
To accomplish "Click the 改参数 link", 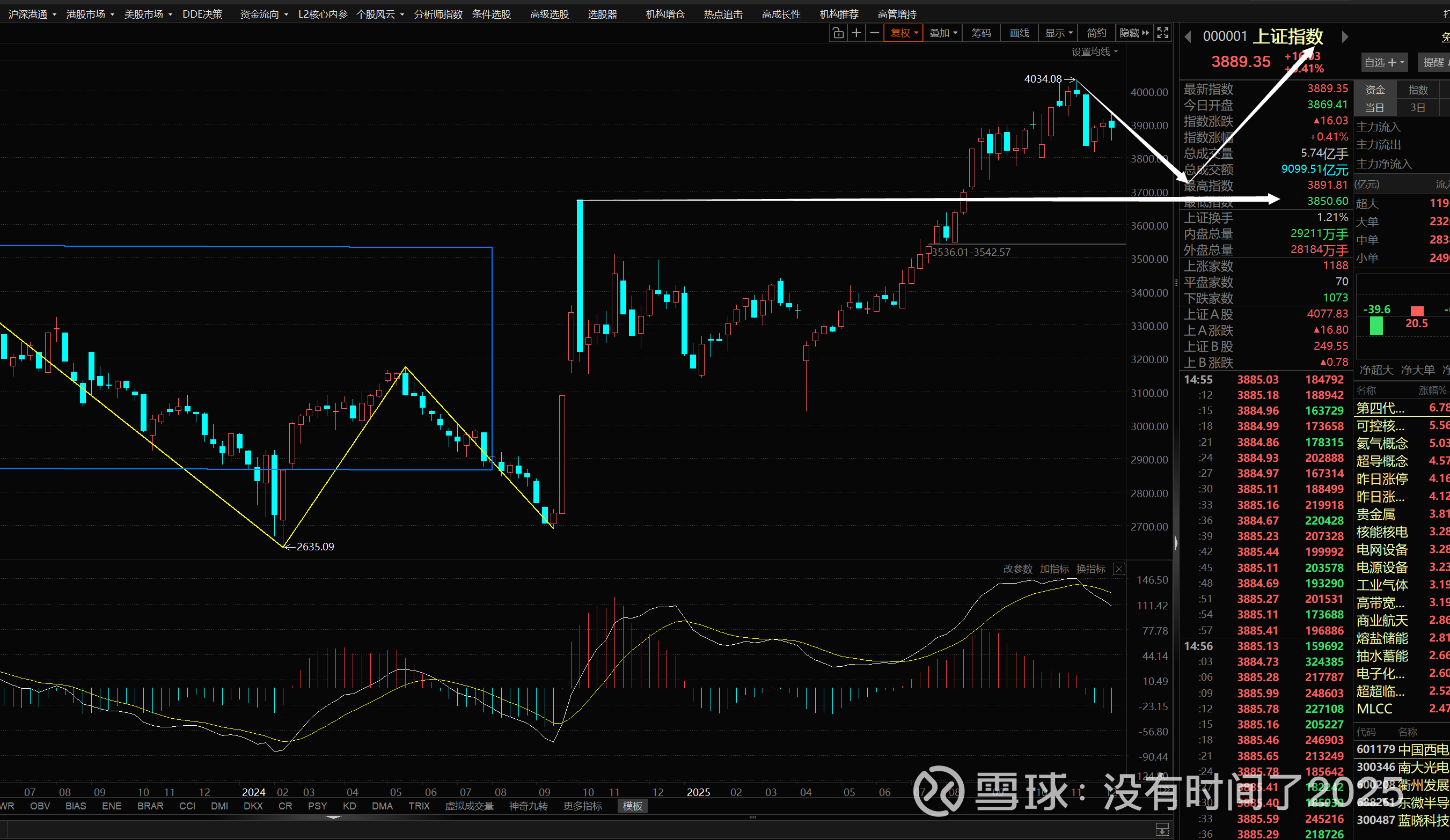I will tap(1017, 569).
